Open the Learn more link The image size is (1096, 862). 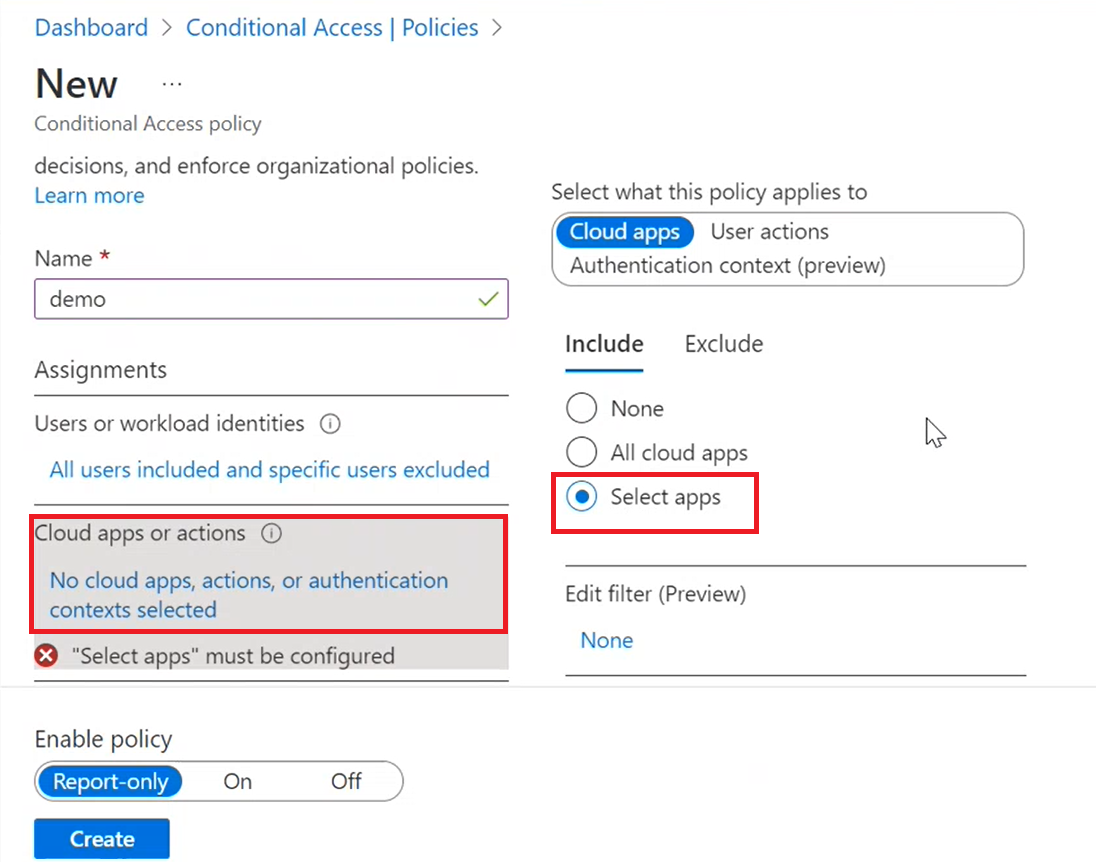(x=89, y=195)
